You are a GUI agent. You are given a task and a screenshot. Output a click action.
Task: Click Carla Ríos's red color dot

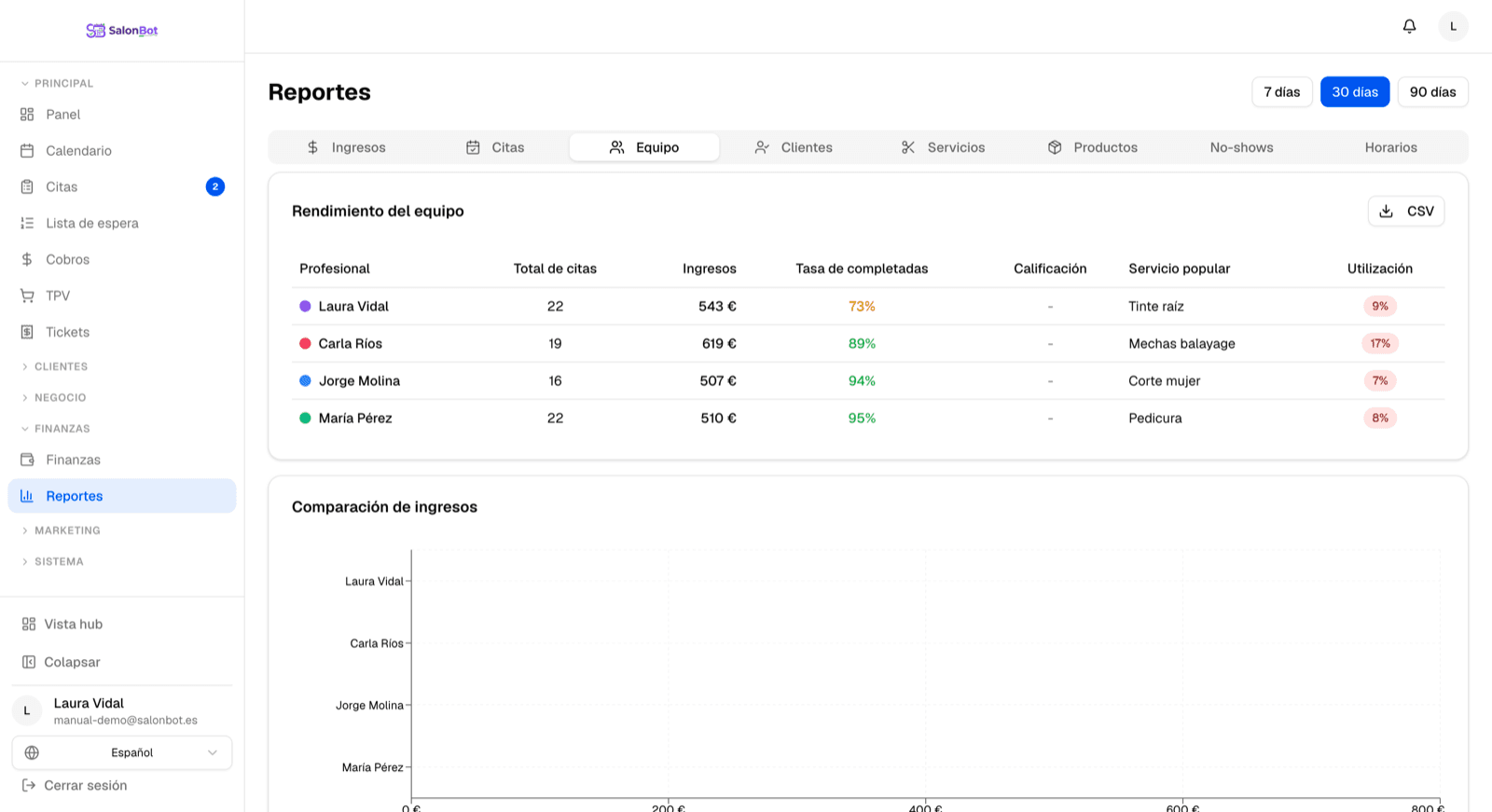(x=305, y=344)
